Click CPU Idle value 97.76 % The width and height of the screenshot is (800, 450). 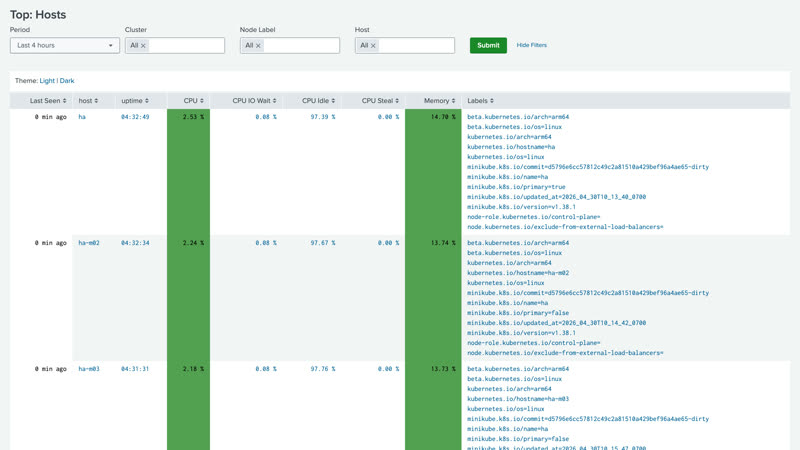click(323, 369)
